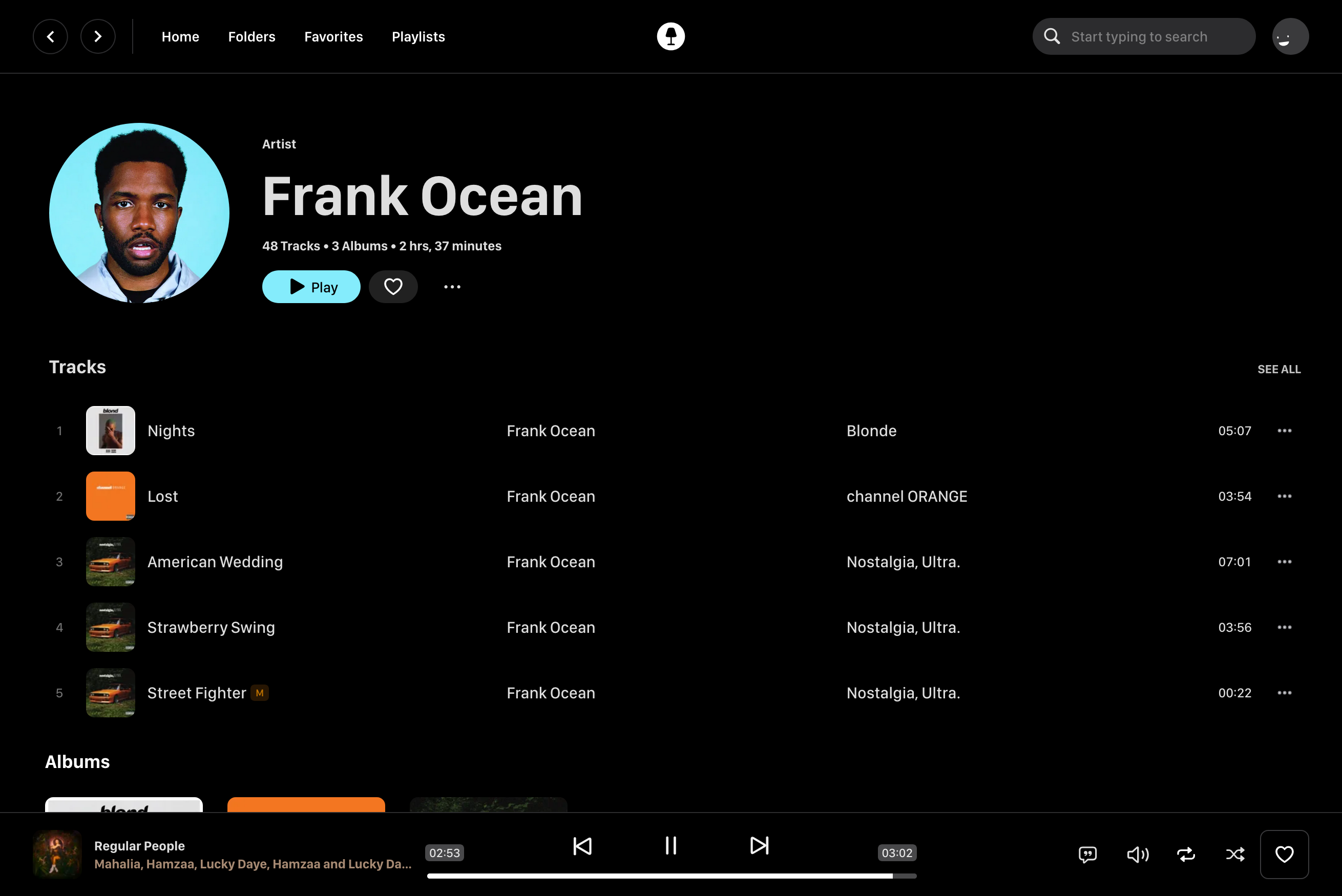Click the total duration 03:02

tap(897, 853)
